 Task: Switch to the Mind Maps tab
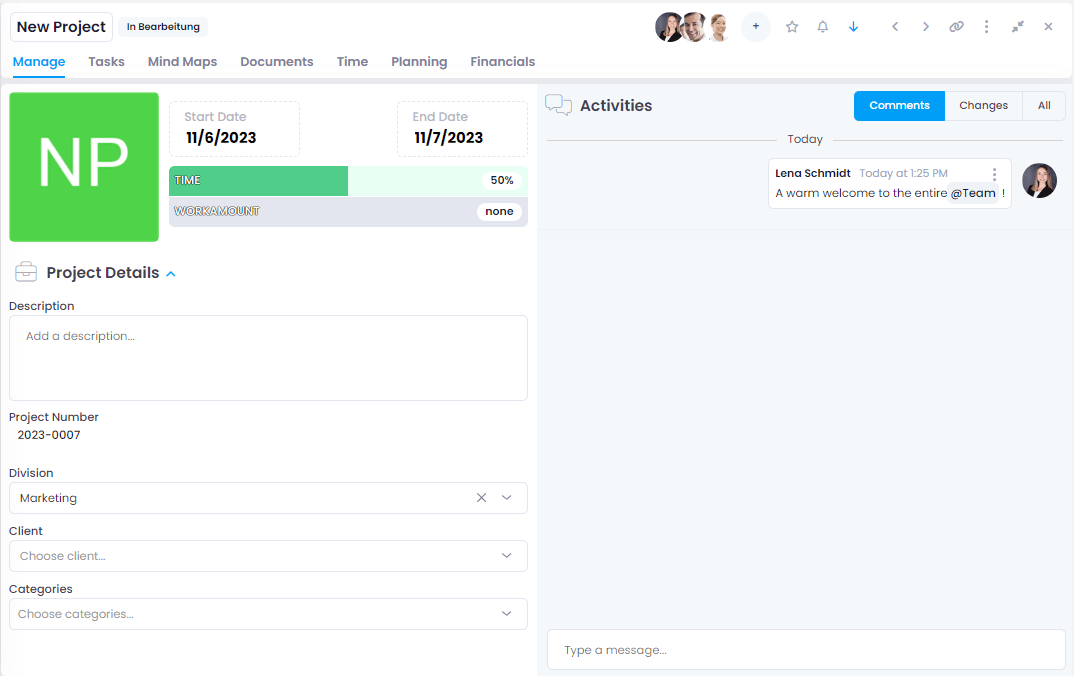(x=182, y=61)
